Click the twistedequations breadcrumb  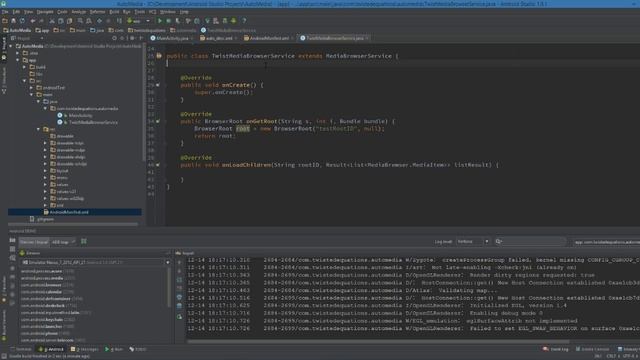147,30
